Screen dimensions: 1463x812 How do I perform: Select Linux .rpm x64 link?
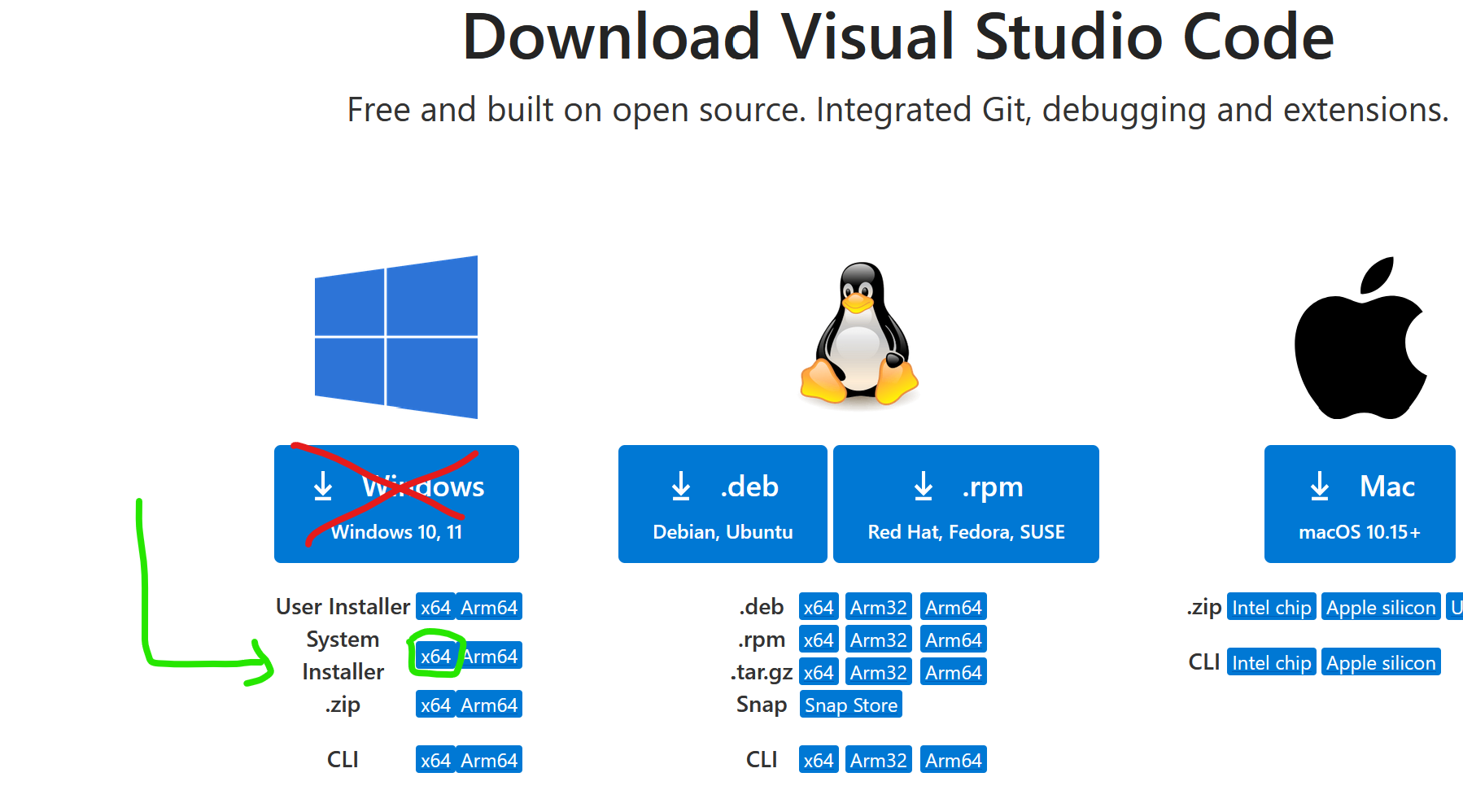[819, 640]
